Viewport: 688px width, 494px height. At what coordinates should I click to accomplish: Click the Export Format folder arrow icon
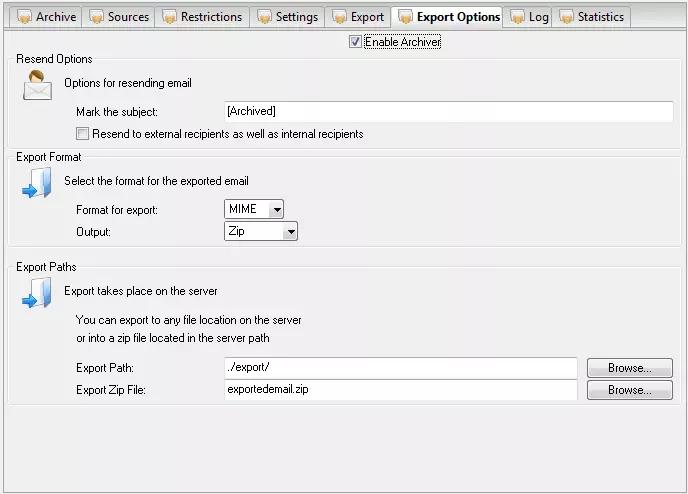(x=37, y=184)
